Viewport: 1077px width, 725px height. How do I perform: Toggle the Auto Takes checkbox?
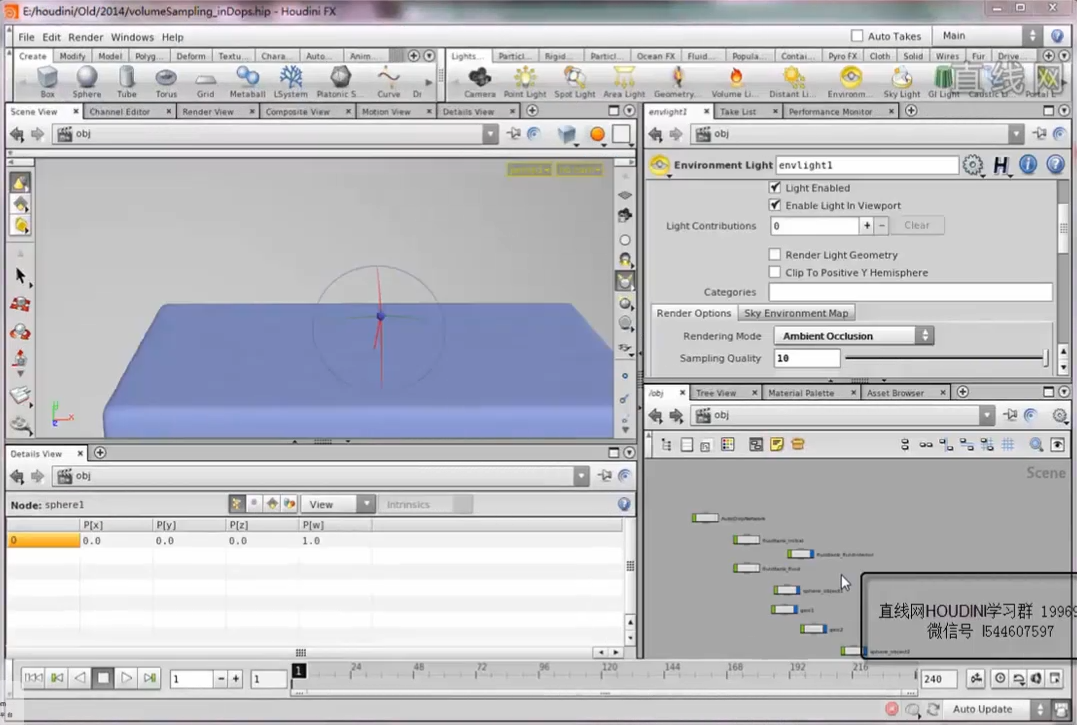tap(857, 36)
